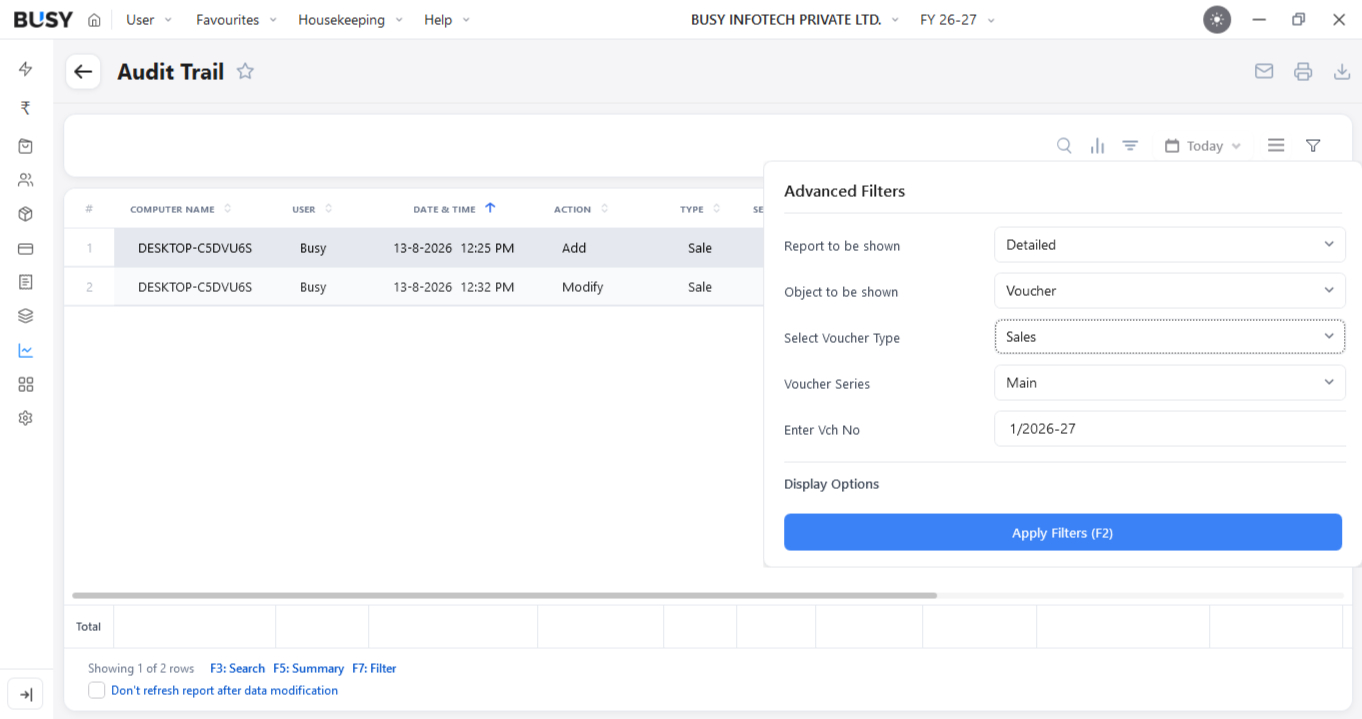
Task: Open the bar chart view icon
Action: click(x=1097, y=146)
